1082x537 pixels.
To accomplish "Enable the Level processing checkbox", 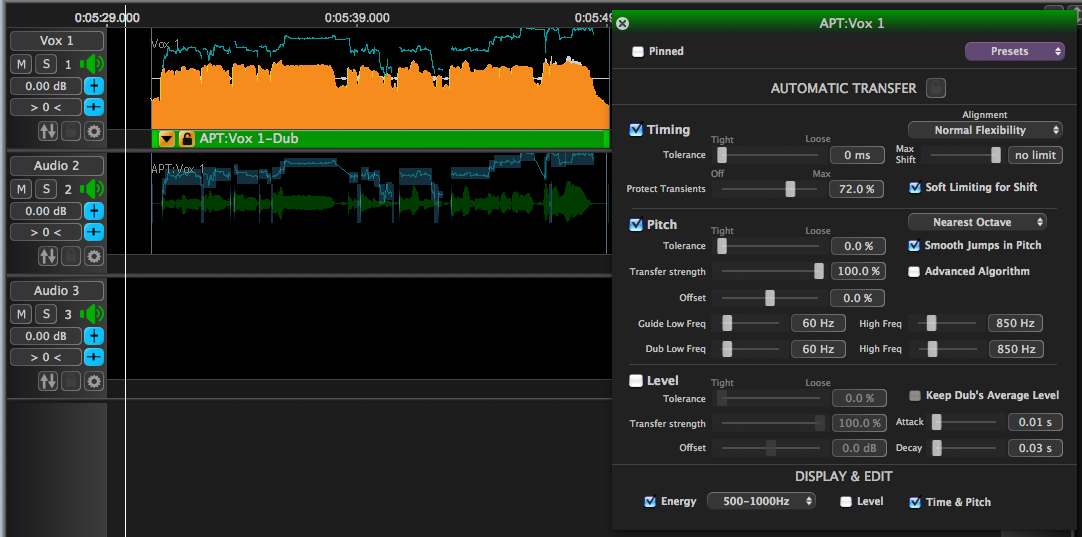I will pos(636,381).
